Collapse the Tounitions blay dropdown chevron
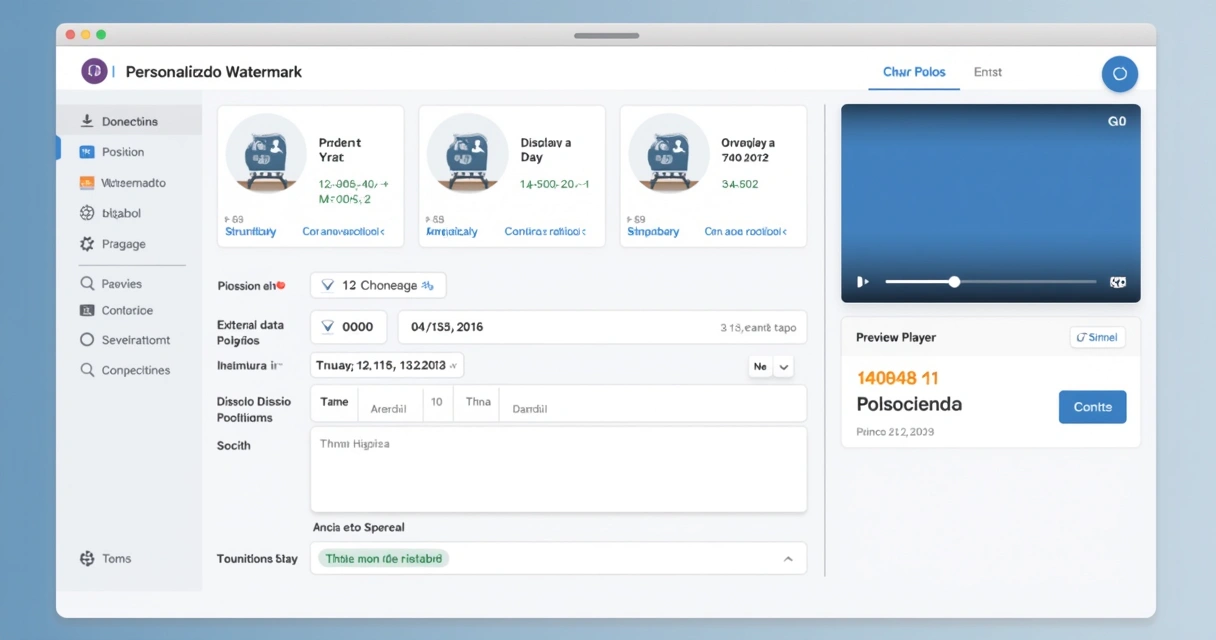Image resolution: width=1216 pixels, height=640 pixels. [x=788, y=559]
